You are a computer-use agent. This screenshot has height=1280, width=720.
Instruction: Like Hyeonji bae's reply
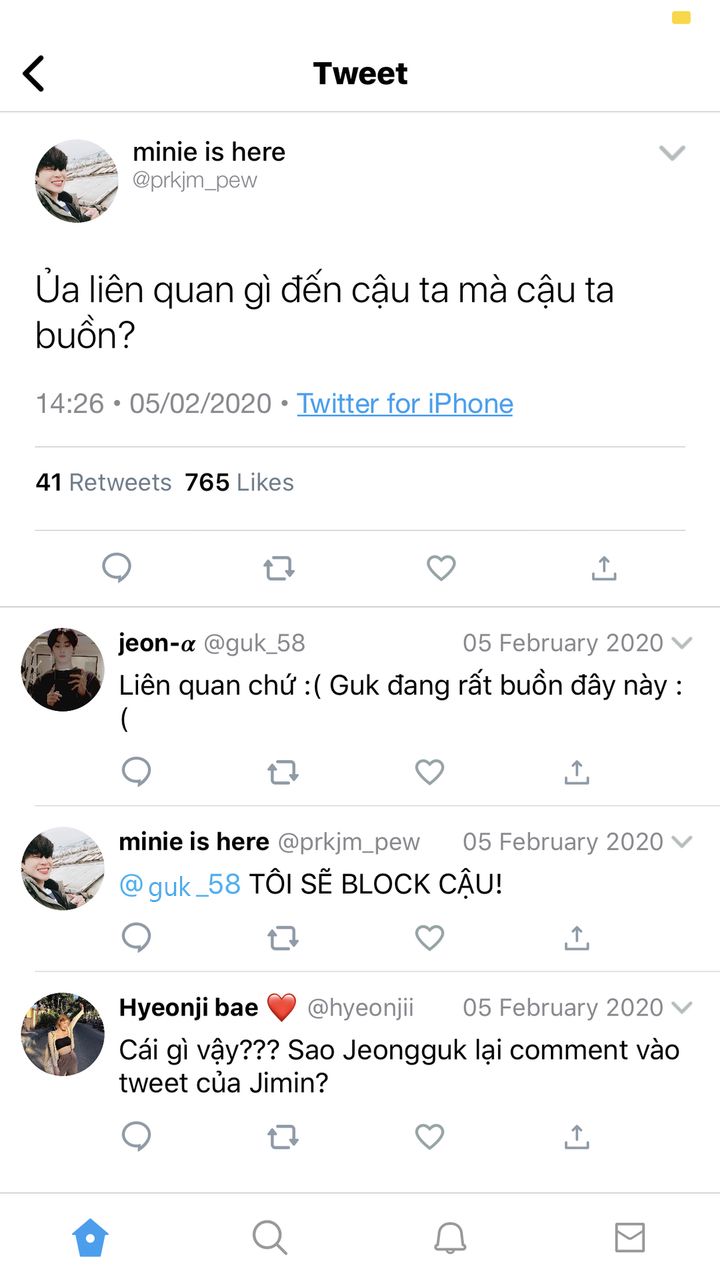(x=429, y=1136)
